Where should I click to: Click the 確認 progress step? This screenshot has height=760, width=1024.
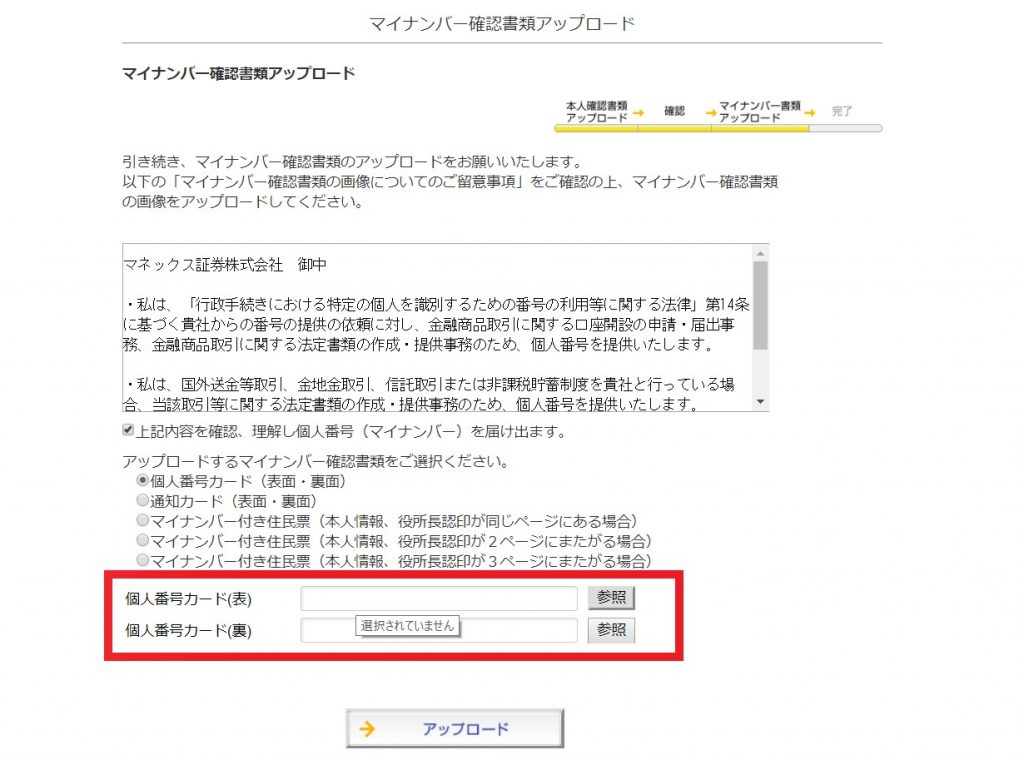pyautogui.click(x=675, y=111)
